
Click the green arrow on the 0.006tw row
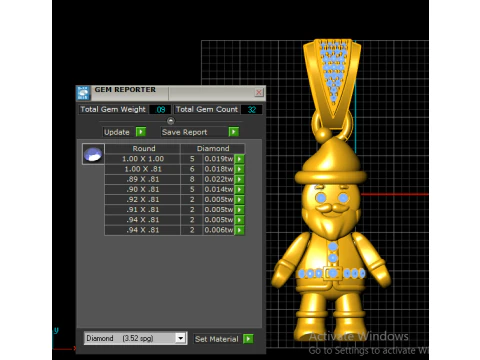coord(239,230)
